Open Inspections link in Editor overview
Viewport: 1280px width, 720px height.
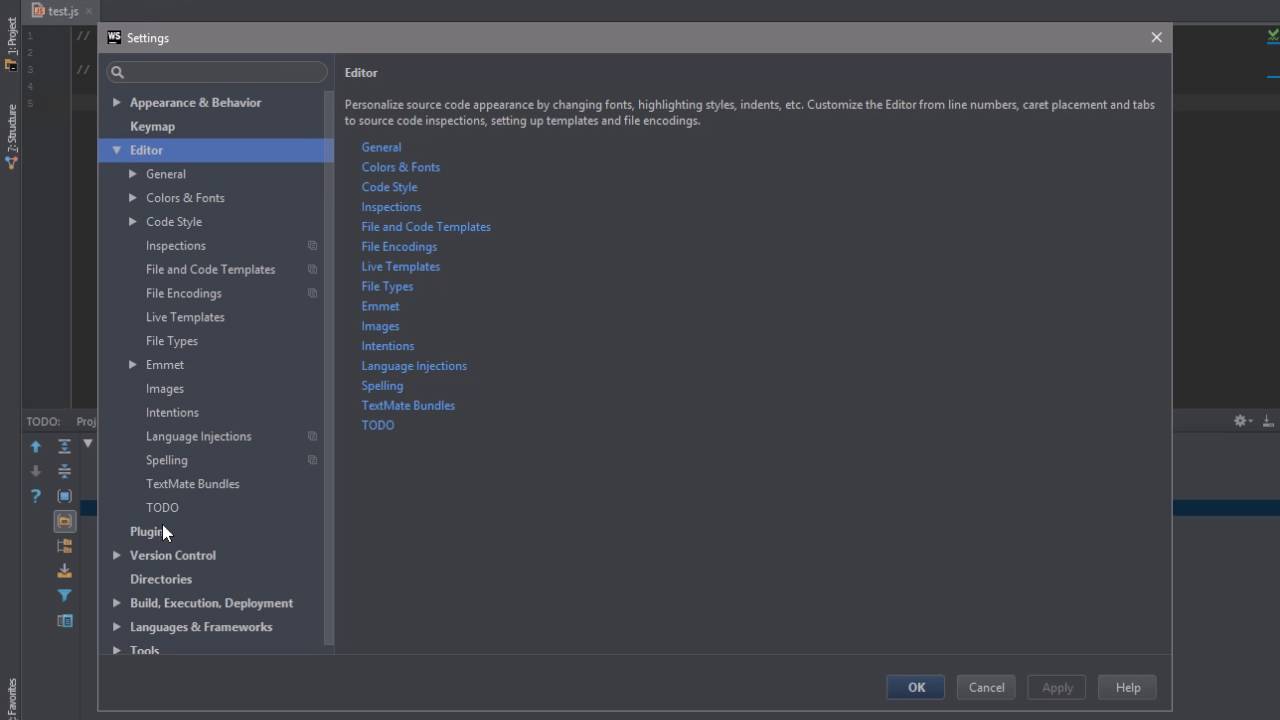pos(391,207)
